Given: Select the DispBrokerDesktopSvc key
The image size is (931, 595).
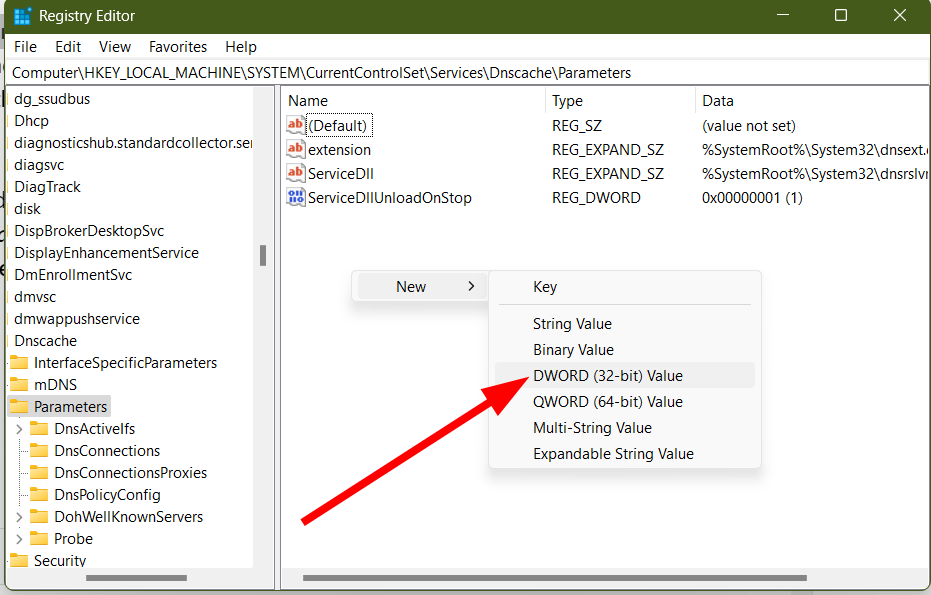Looking at the screenshot, I should pos(89,230).
